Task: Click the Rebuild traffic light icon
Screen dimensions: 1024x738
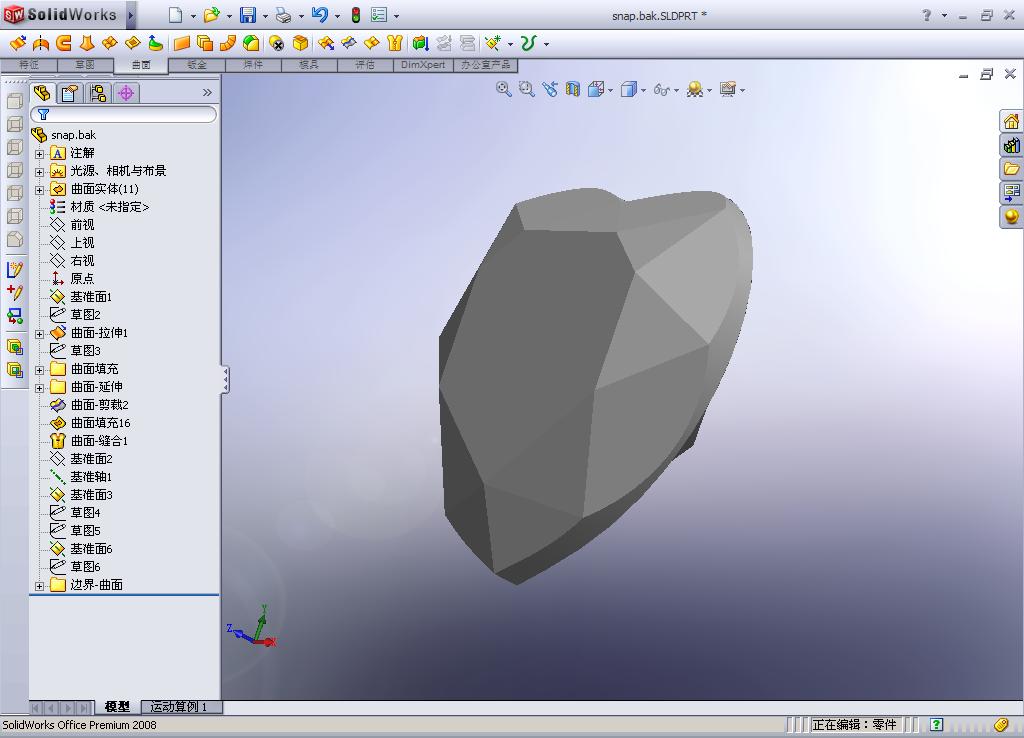Action: pos(356,15)
